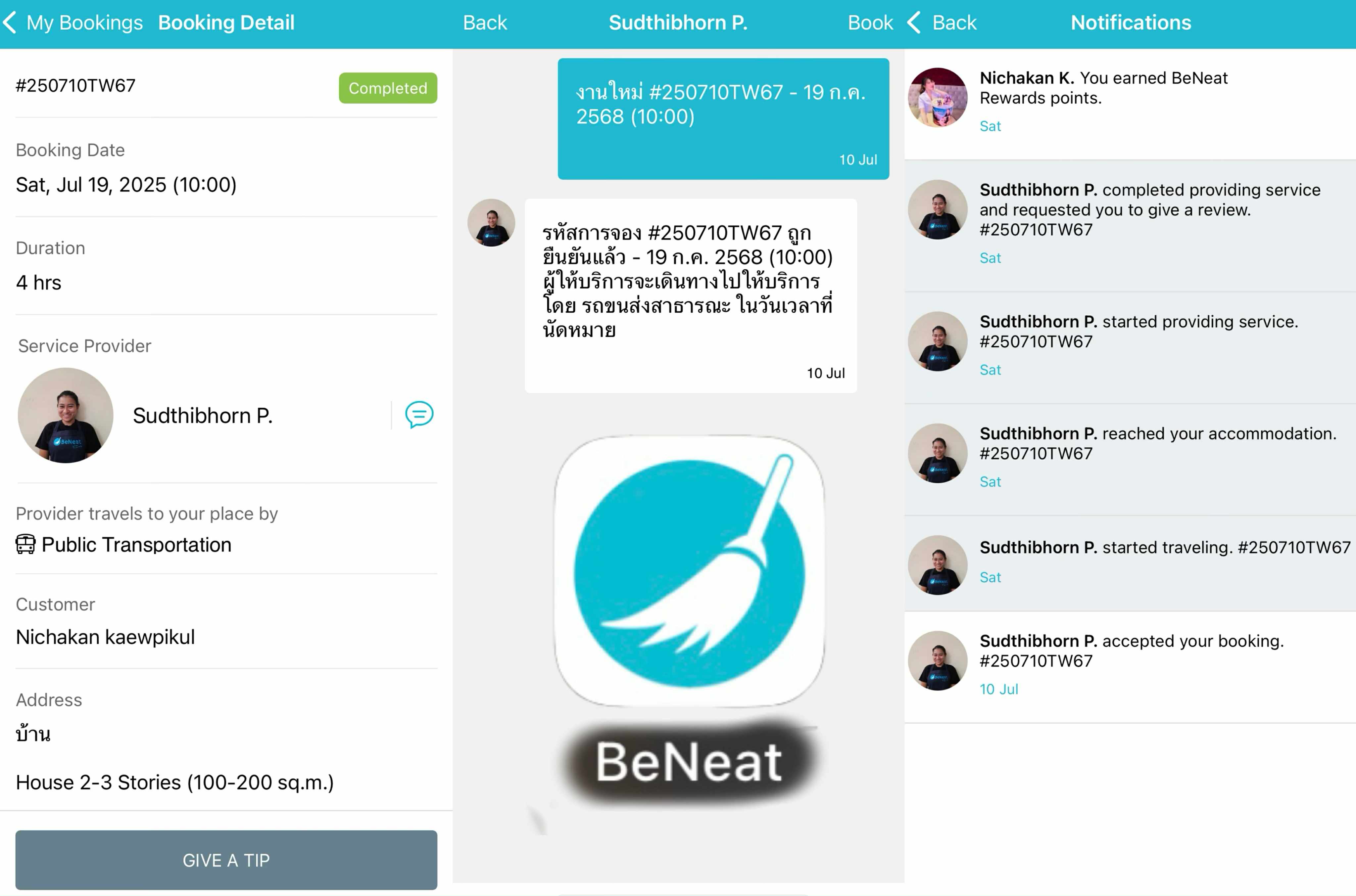Go back to My Bookings via chevron
Image resolution: width=1356 pixels, height=896 pixels.
tap(10, 23)
